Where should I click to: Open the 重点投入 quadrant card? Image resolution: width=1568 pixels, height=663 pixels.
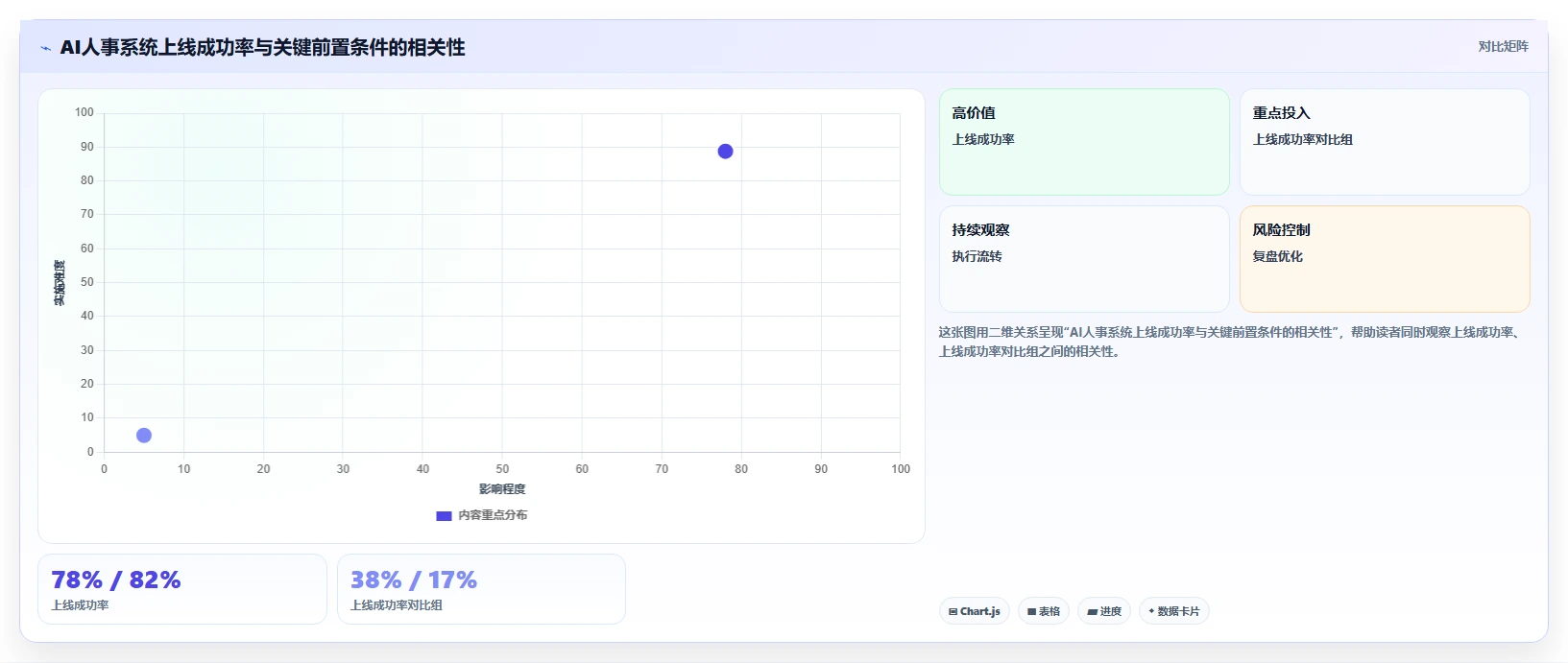pyautogui.click(x=1385, y=142)
